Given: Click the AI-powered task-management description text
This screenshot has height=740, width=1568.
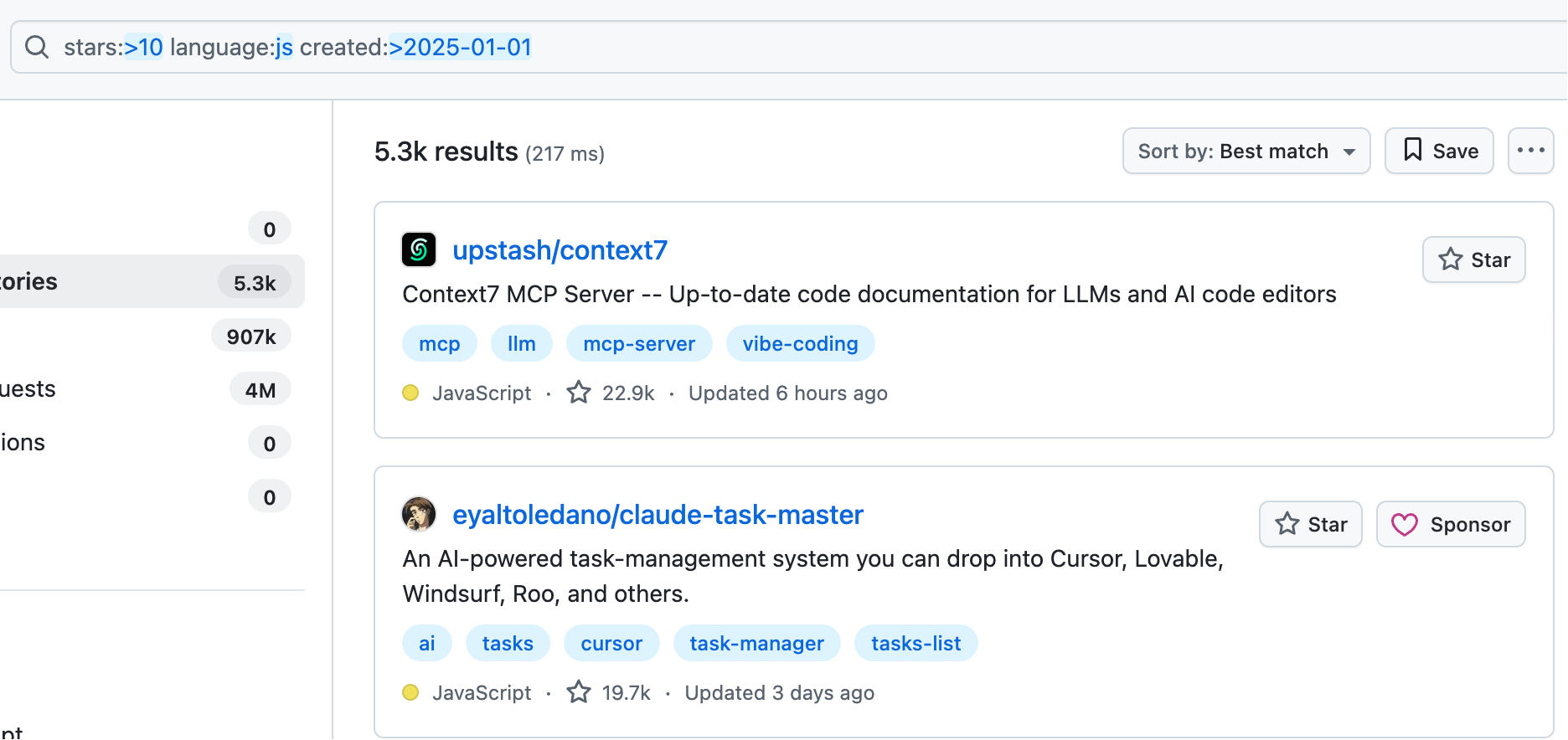Looking at the screenshot, I should [813, 577].
